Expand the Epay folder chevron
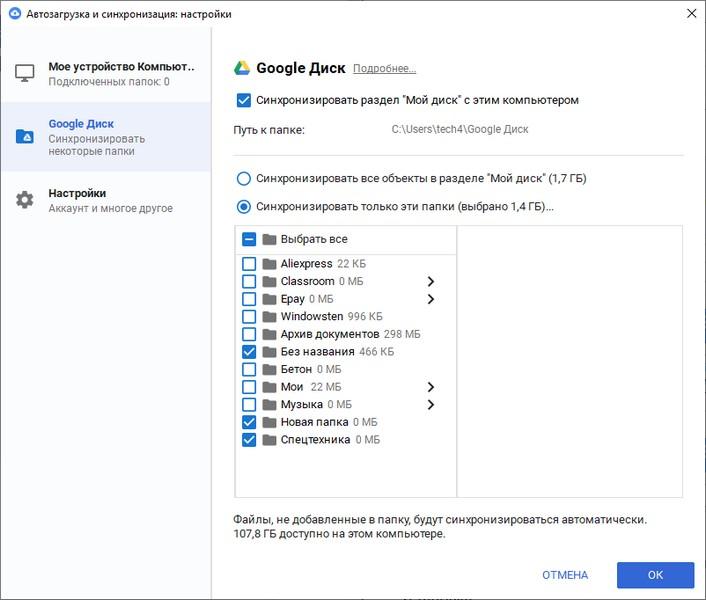Viewport: 706px width, 600px height. click(431, 299)
